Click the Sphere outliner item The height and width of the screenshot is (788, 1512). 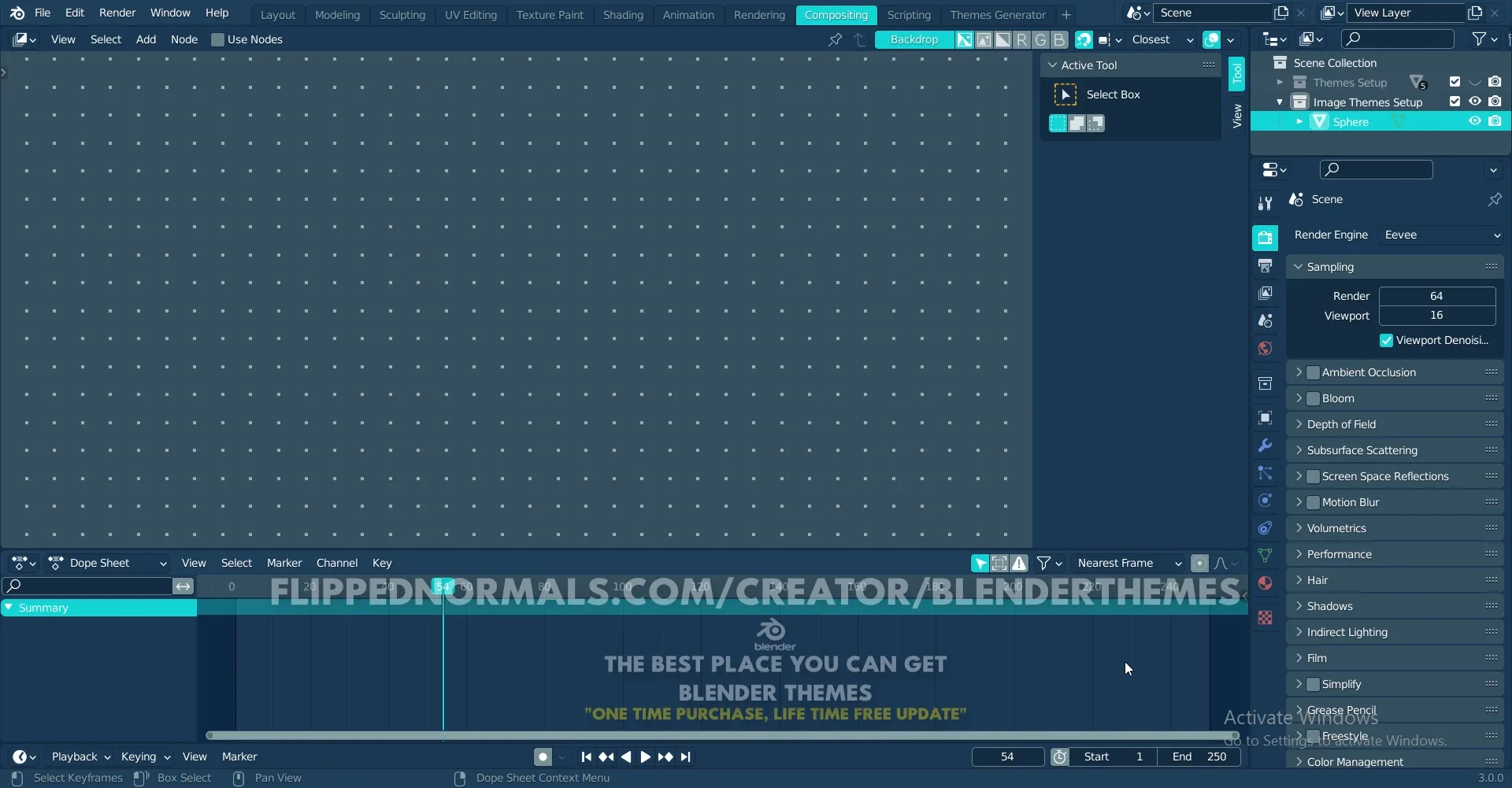click(x=1351, y=122)
